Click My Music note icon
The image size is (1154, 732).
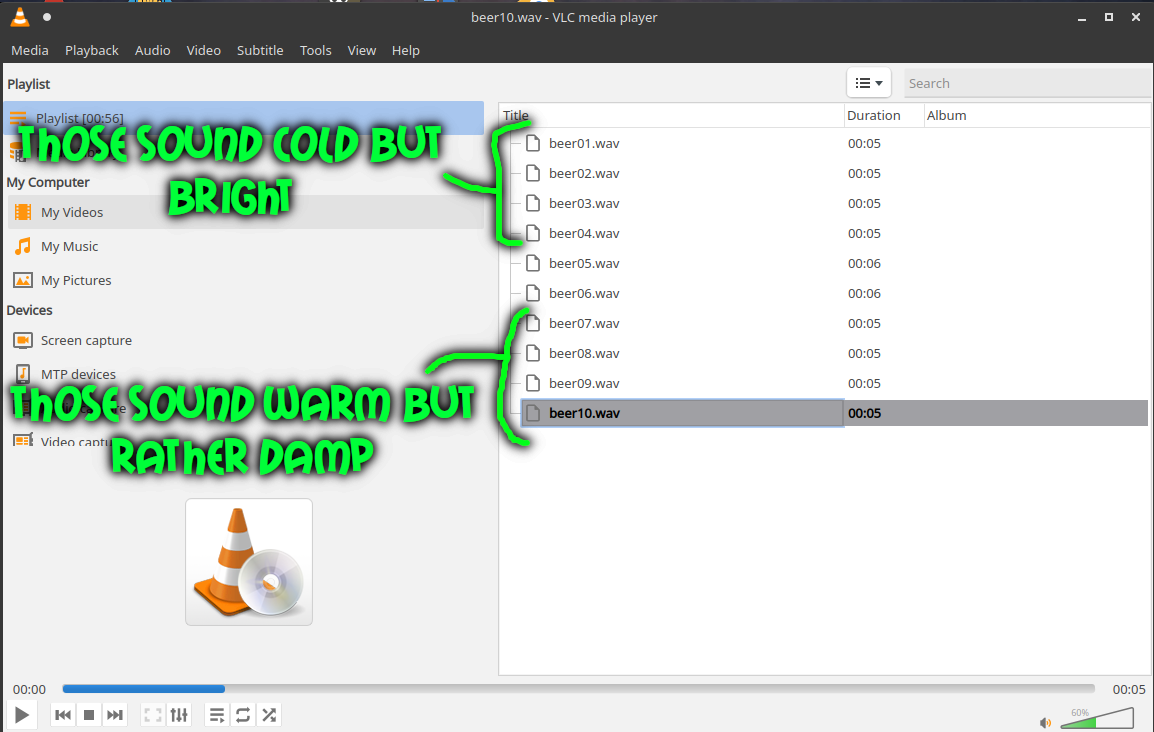[x=23, y=246]
